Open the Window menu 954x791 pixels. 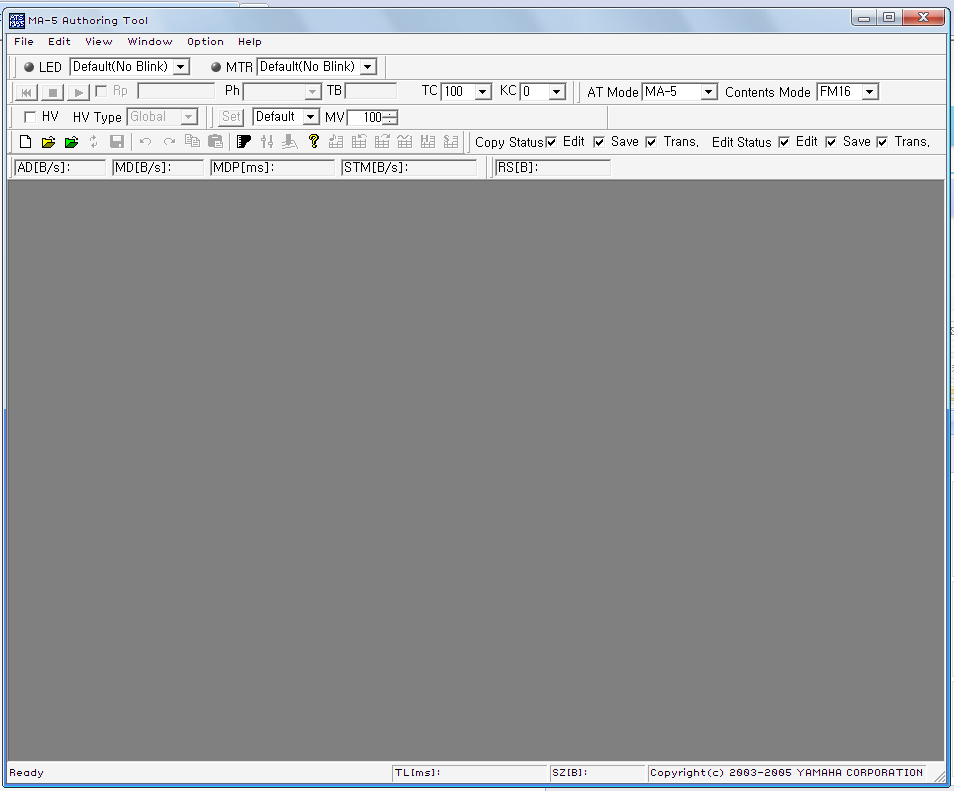150,41
